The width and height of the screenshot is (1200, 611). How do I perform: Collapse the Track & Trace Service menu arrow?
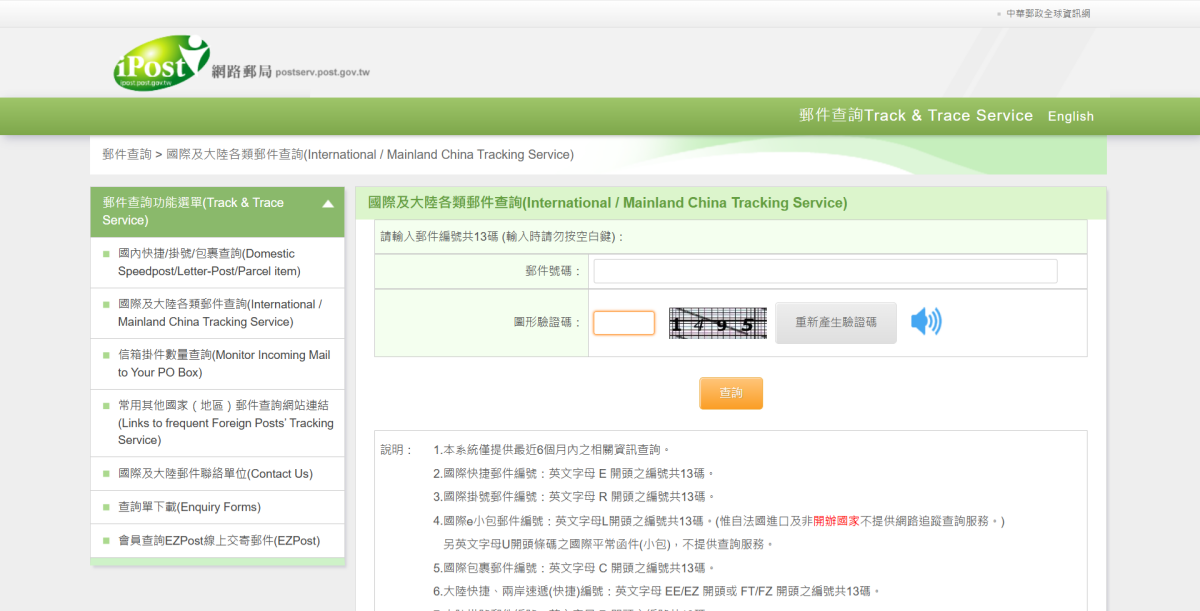coord(327,204)
